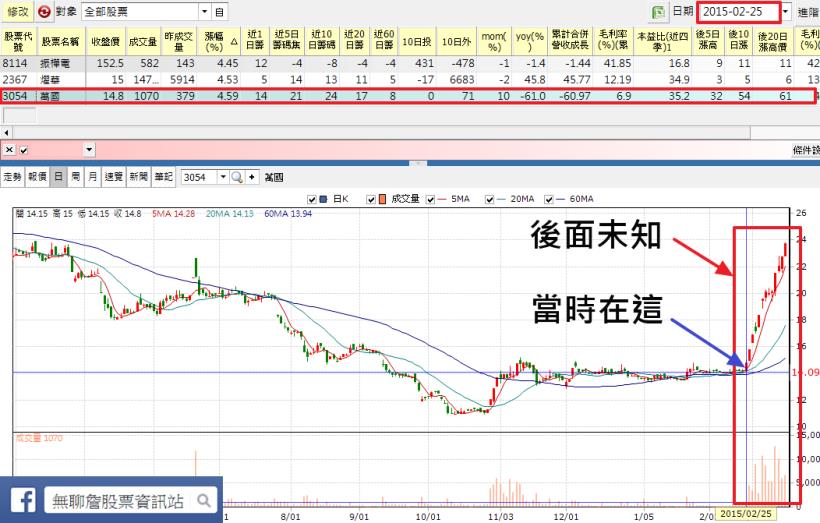
Task: Click the 60MA 13.94 readout on chart
Action: [x=288, y=213]
